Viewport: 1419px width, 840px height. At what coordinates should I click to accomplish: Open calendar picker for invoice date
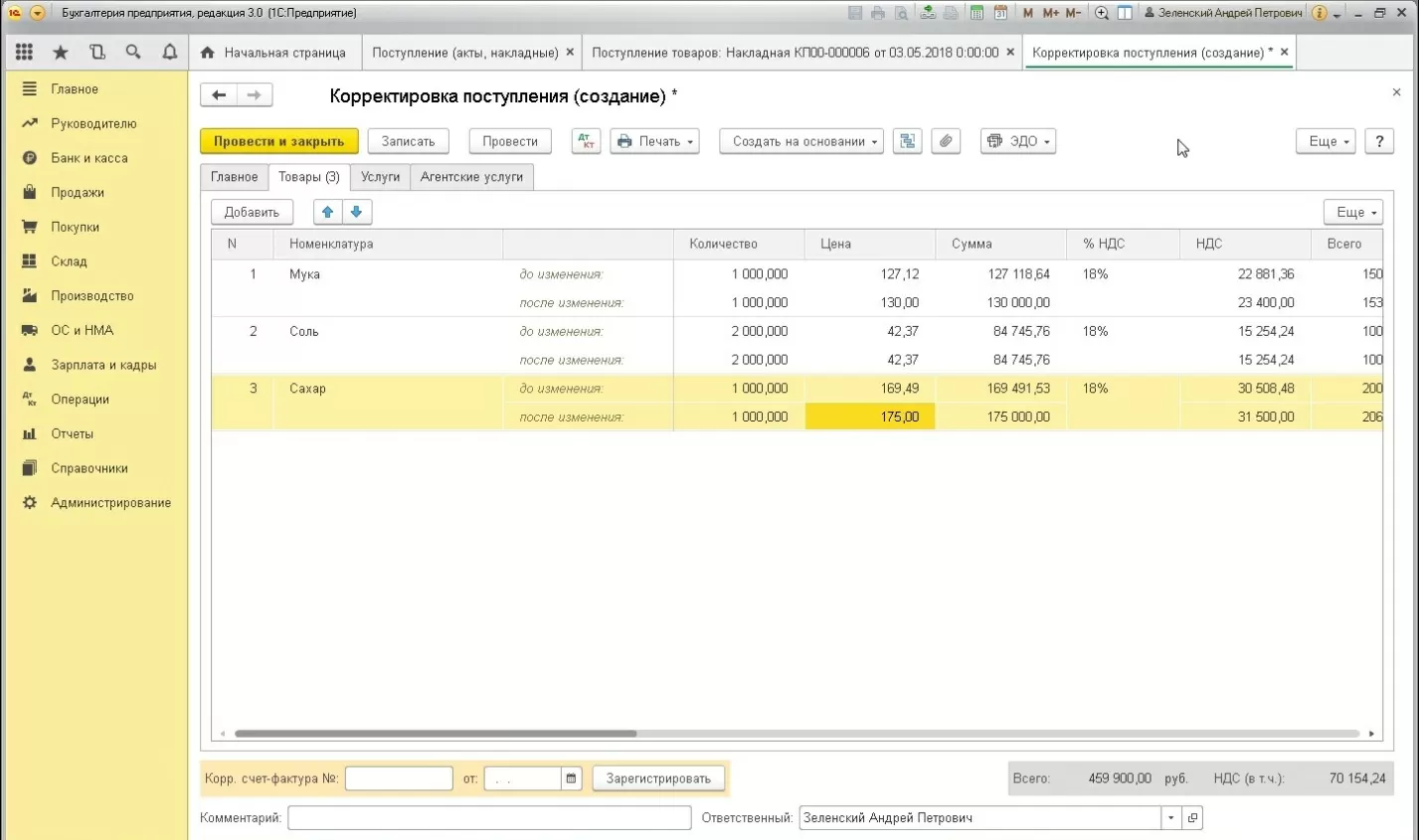point(571,778)
